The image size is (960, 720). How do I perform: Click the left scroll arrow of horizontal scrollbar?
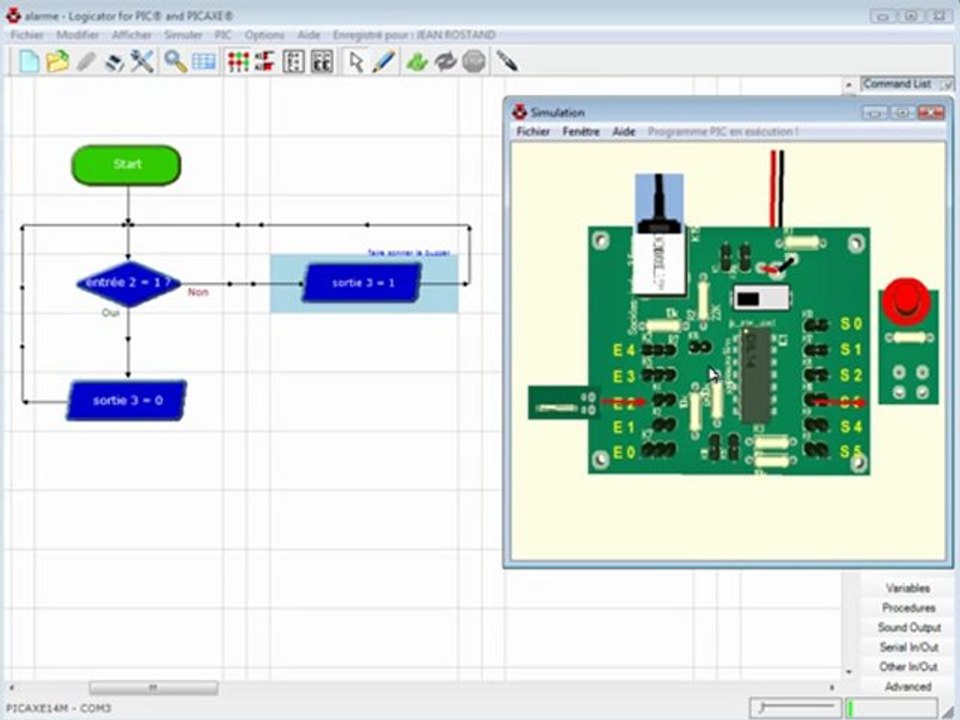tap(12, 688)
